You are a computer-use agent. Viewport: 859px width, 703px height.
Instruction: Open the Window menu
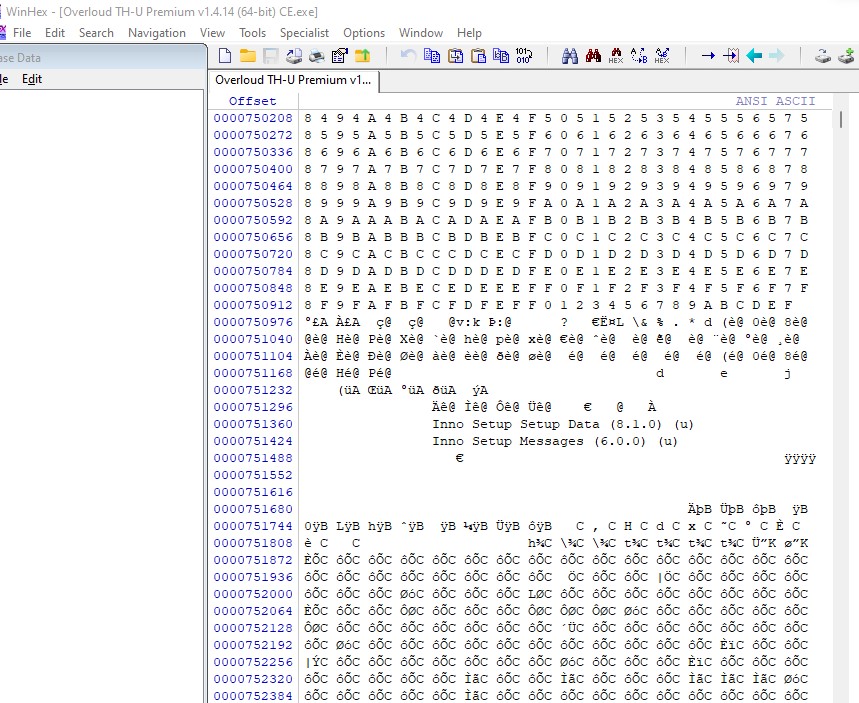point(421,33)
